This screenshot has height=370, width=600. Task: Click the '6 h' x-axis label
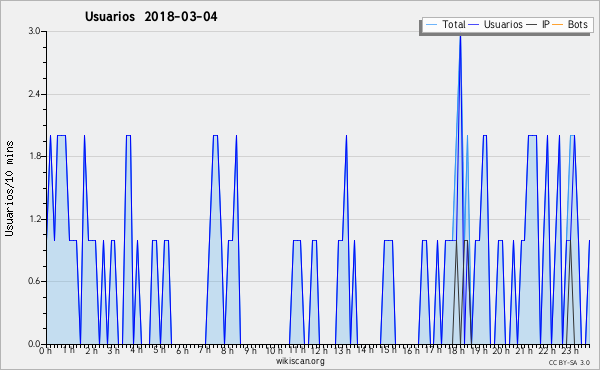(182, 351)
